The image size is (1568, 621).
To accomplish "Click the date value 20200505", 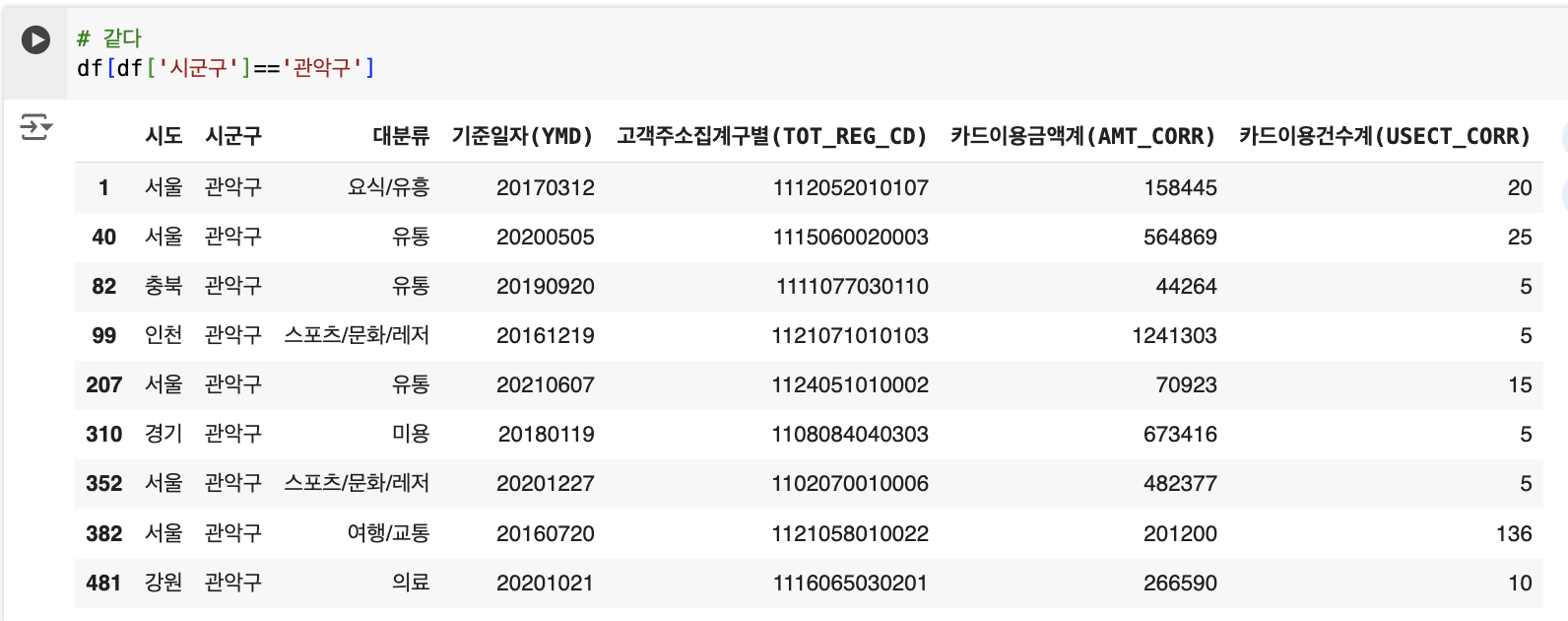I will click(x=546, y=237).
